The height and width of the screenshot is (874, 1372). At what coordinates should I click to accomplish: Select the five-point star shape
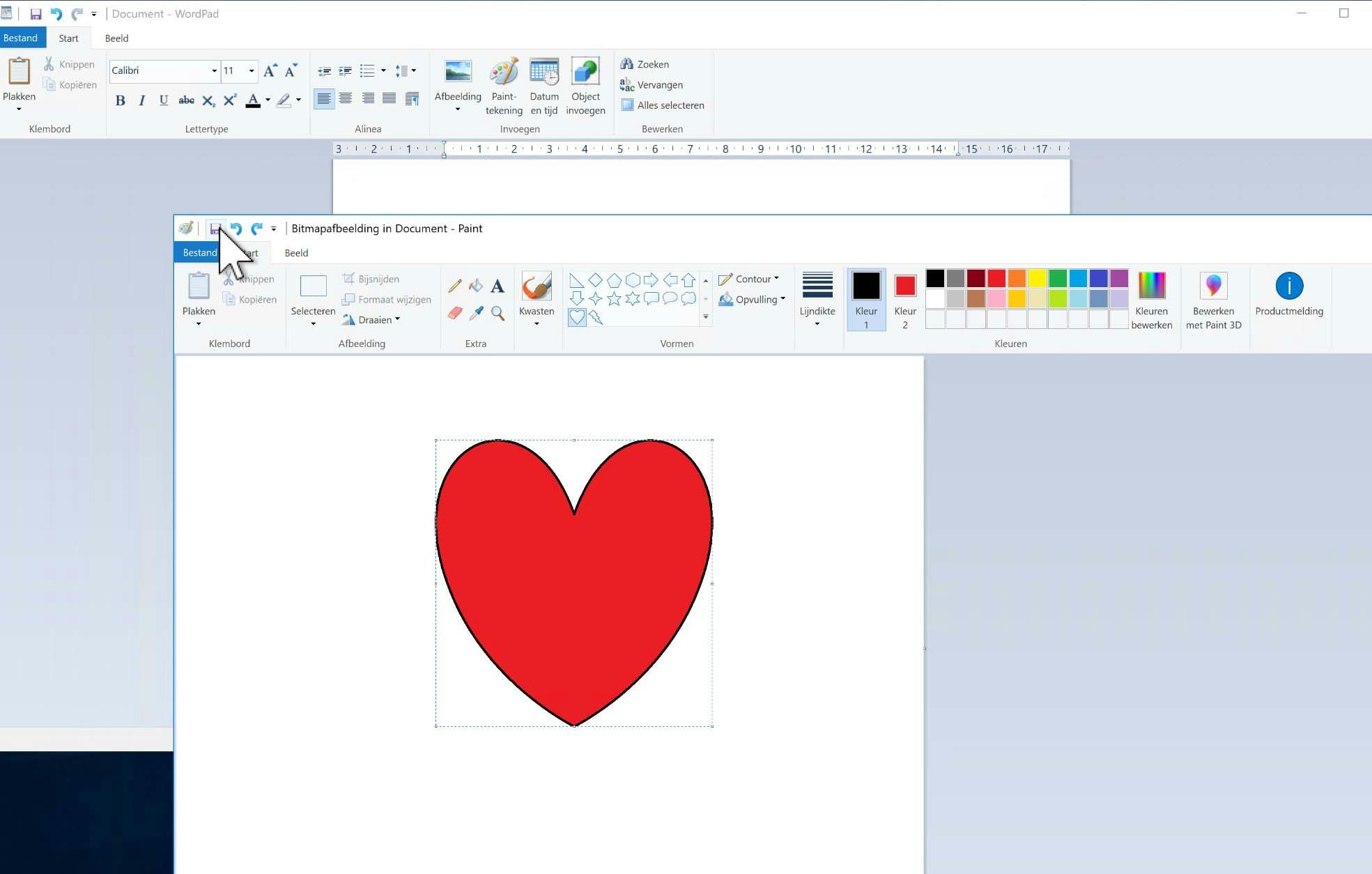click(614, 299)
